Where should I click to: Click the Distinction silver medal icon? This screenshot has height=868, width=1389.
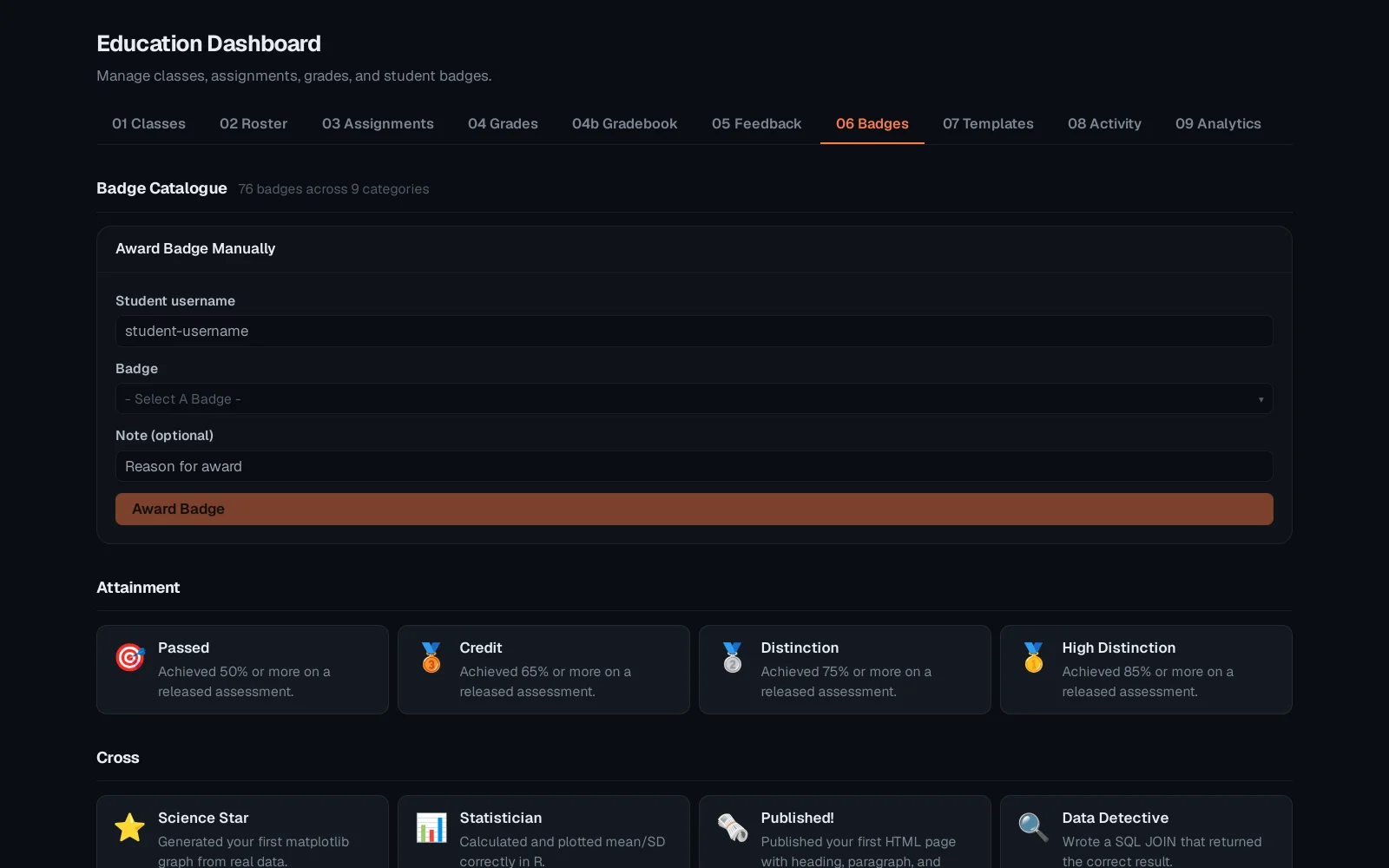[733, 657]
